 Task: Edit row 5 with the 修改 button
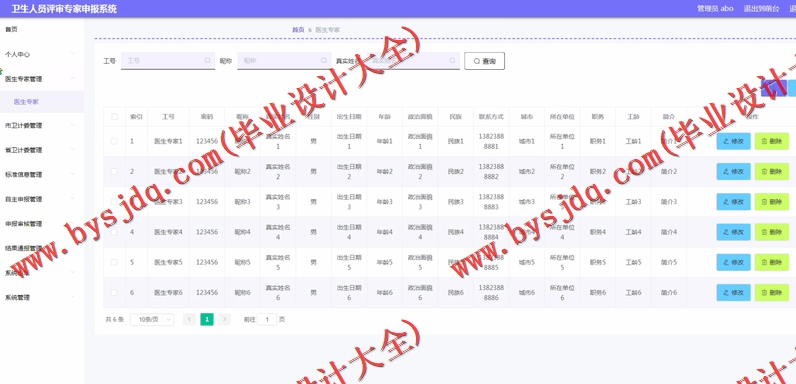tap(733, 263)
